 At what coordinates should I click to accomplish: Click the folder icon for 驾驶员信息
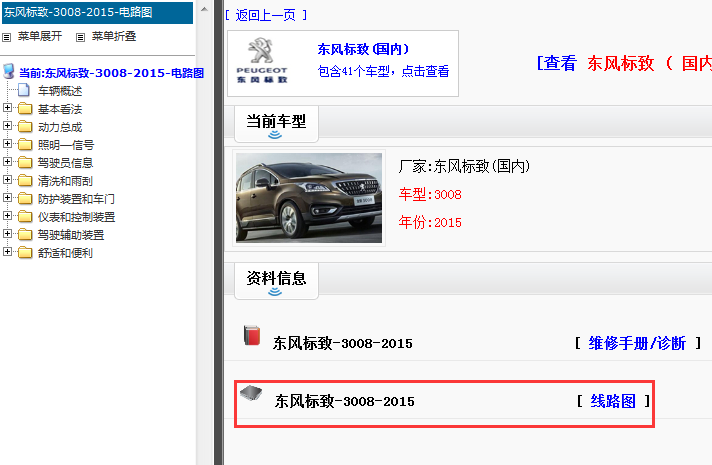click(x=25, y=163)
